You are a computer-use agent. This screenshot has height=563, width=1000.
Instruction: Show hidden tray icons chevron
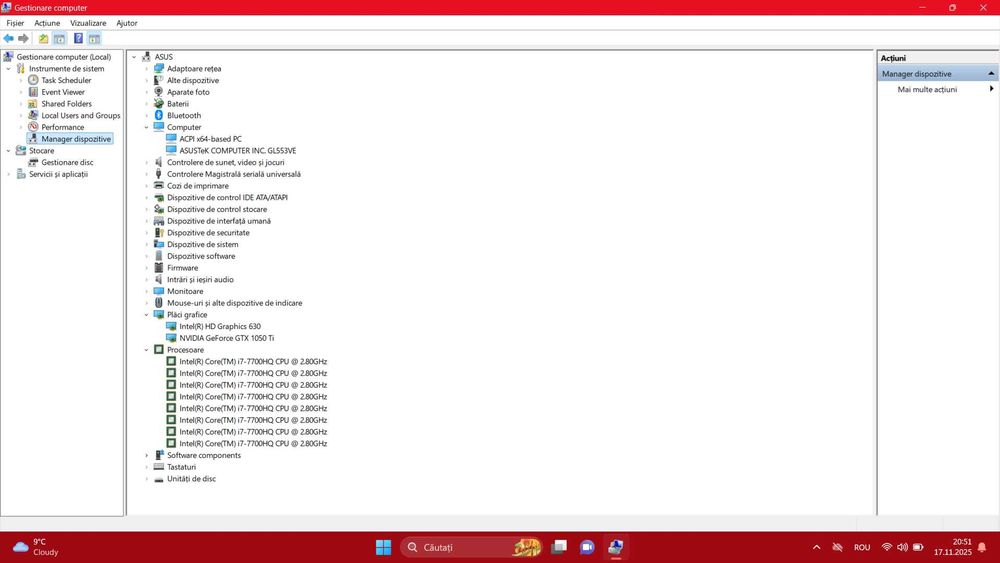[x=816, y=547]
